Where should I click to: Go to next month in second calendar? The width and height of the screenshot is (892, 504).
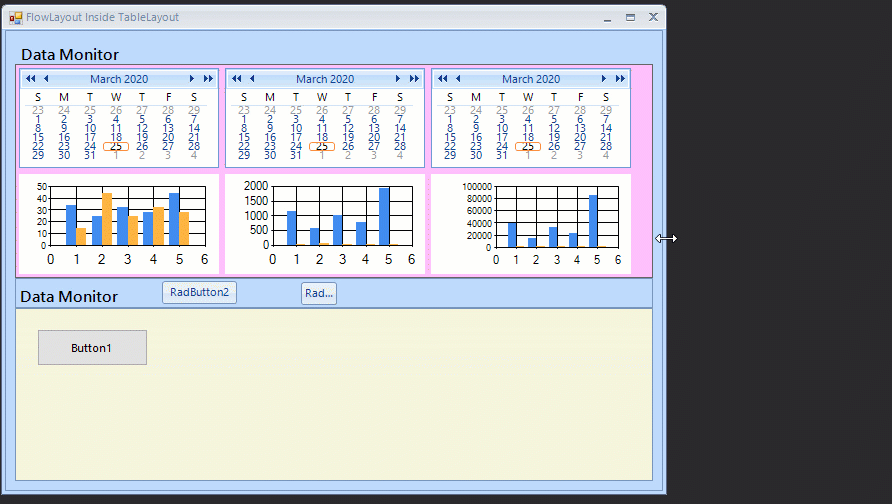click(398, 79)
